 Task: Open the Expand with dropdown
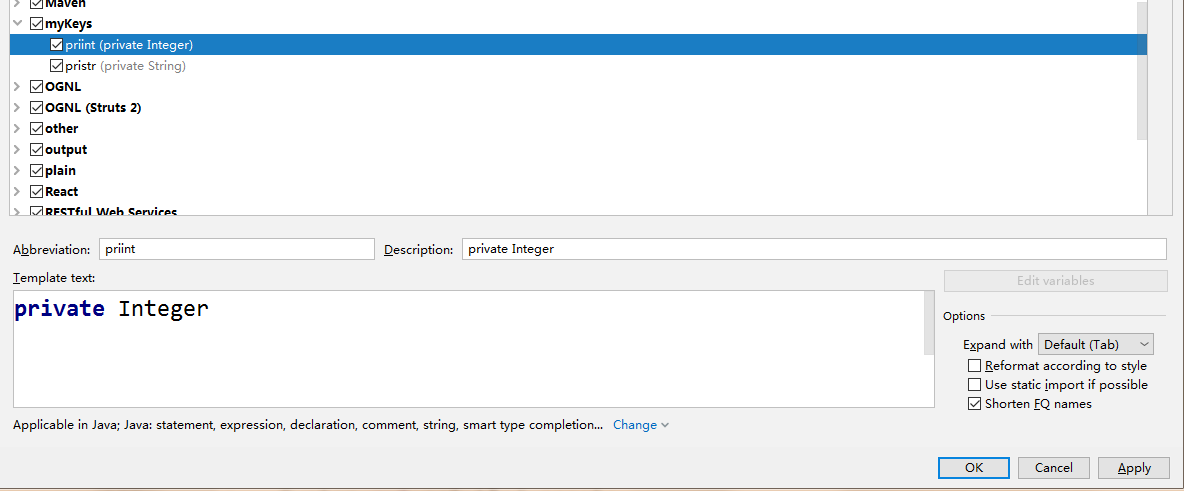[1096, 344]
